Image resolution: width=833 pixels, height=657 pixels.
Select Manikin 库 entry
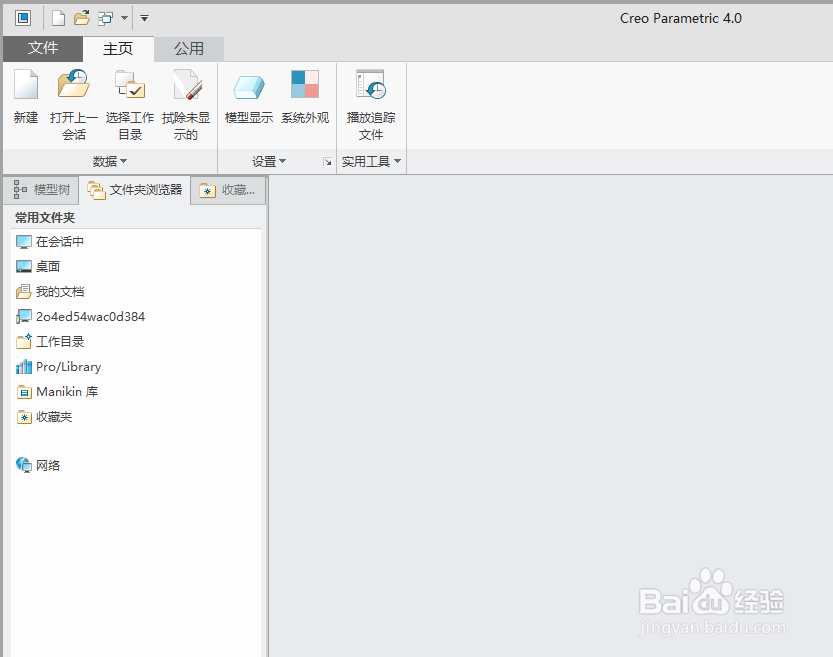57,392
